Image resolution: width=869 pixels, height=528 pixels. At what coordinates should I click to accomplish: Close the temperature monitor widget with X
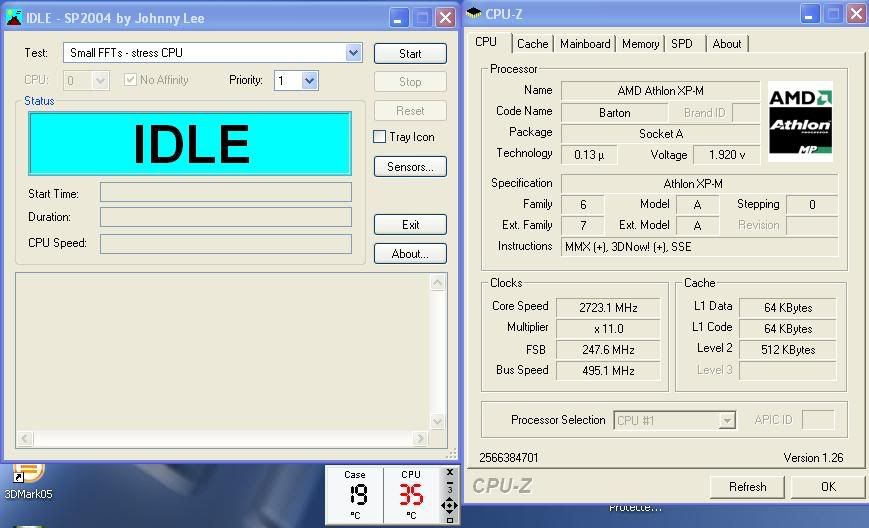coord(449,472)
